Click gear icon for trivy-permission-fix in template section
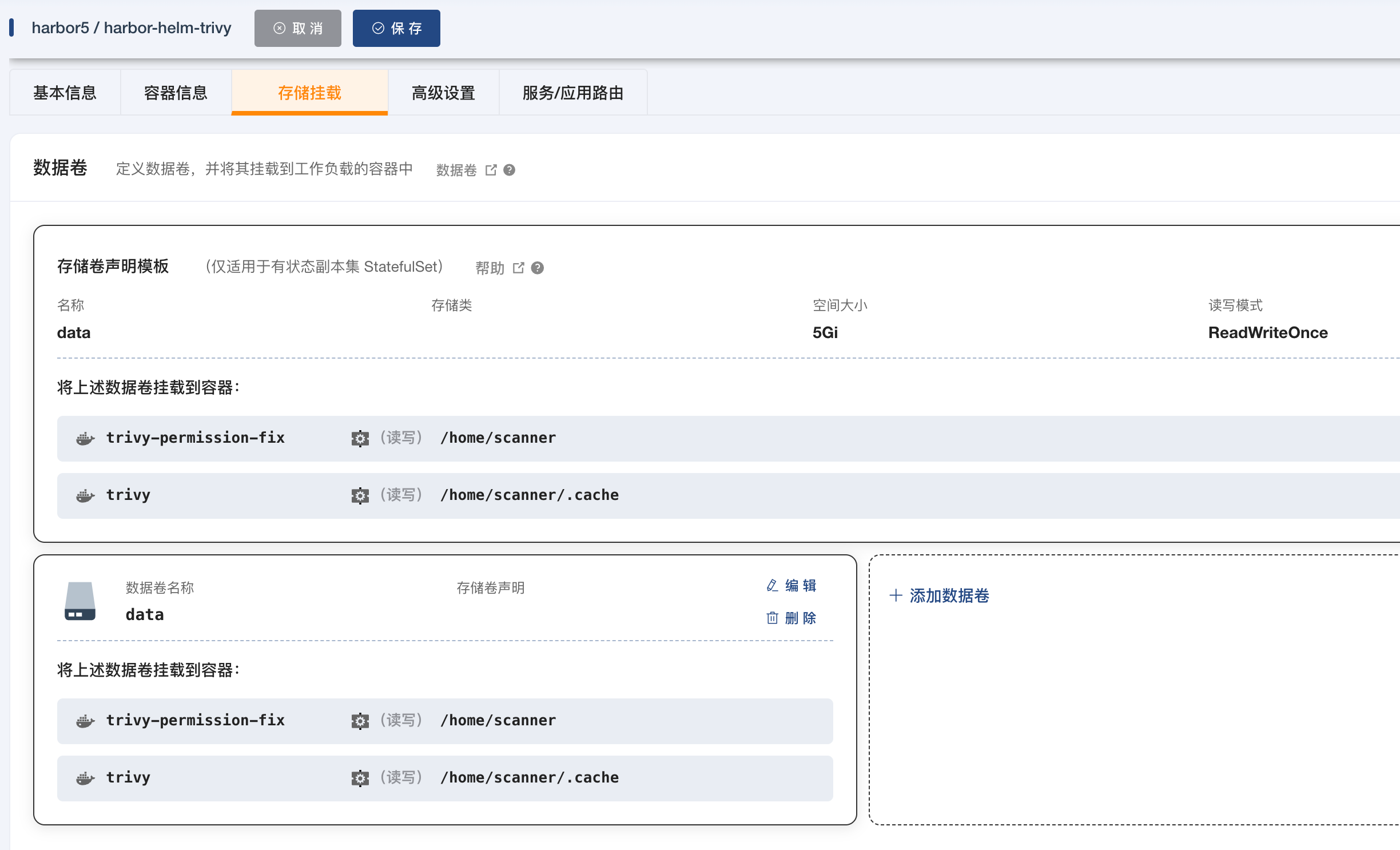 click(x=360, y=438)
